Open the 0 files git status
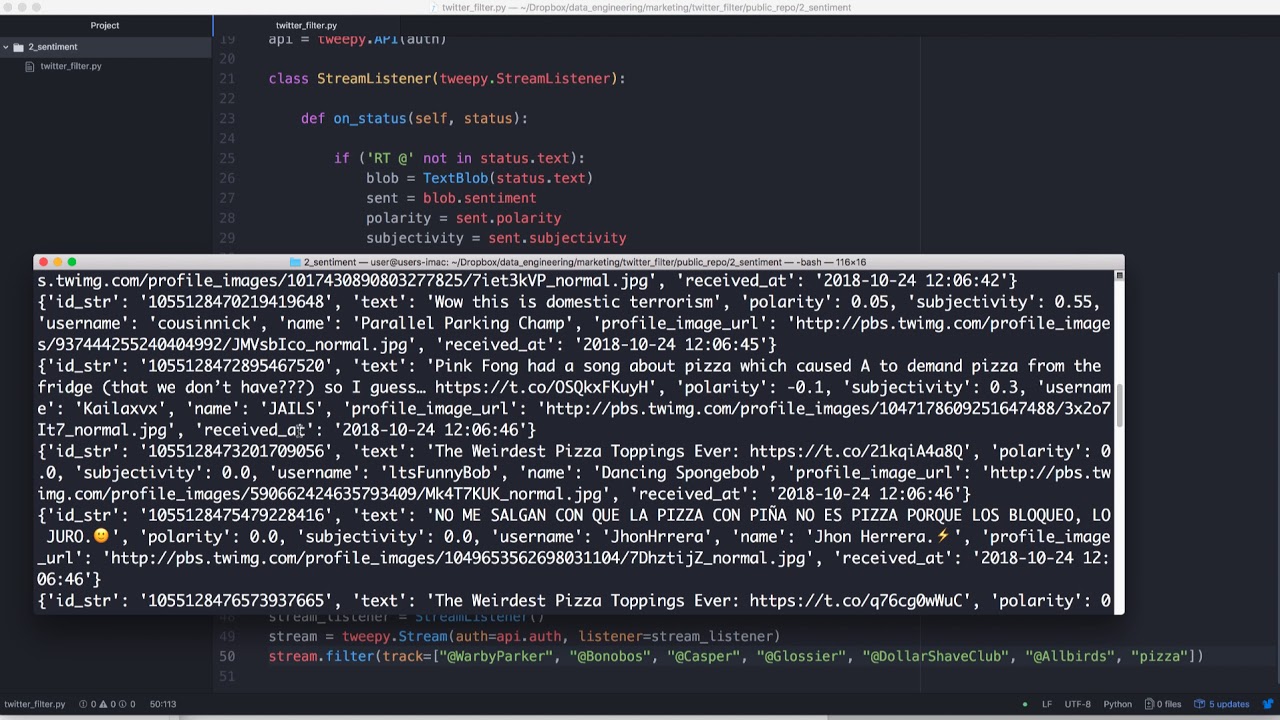 click(x=1163, y=704)
